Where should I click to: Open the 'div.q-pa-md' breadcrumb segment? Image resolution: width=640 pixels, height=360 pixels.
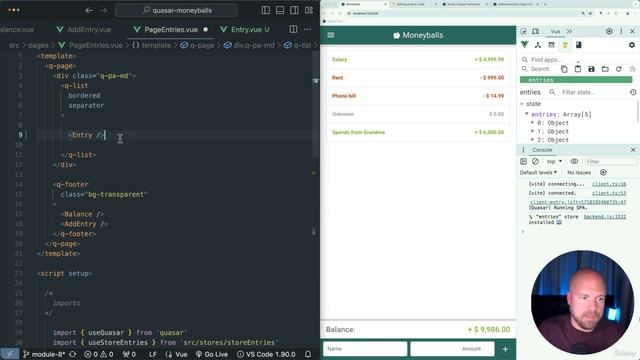coord(249,45)
